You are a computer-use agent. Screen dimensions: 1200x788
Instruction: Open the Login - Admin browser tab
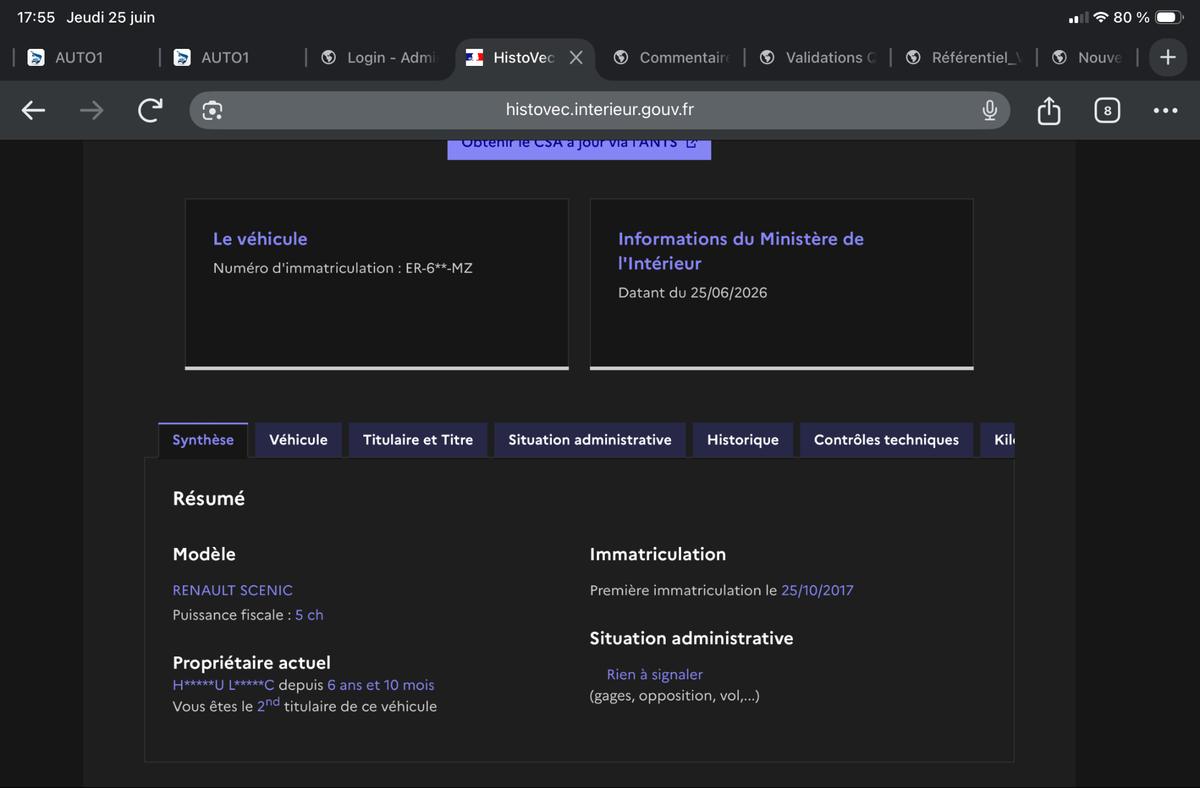[380, 58]
